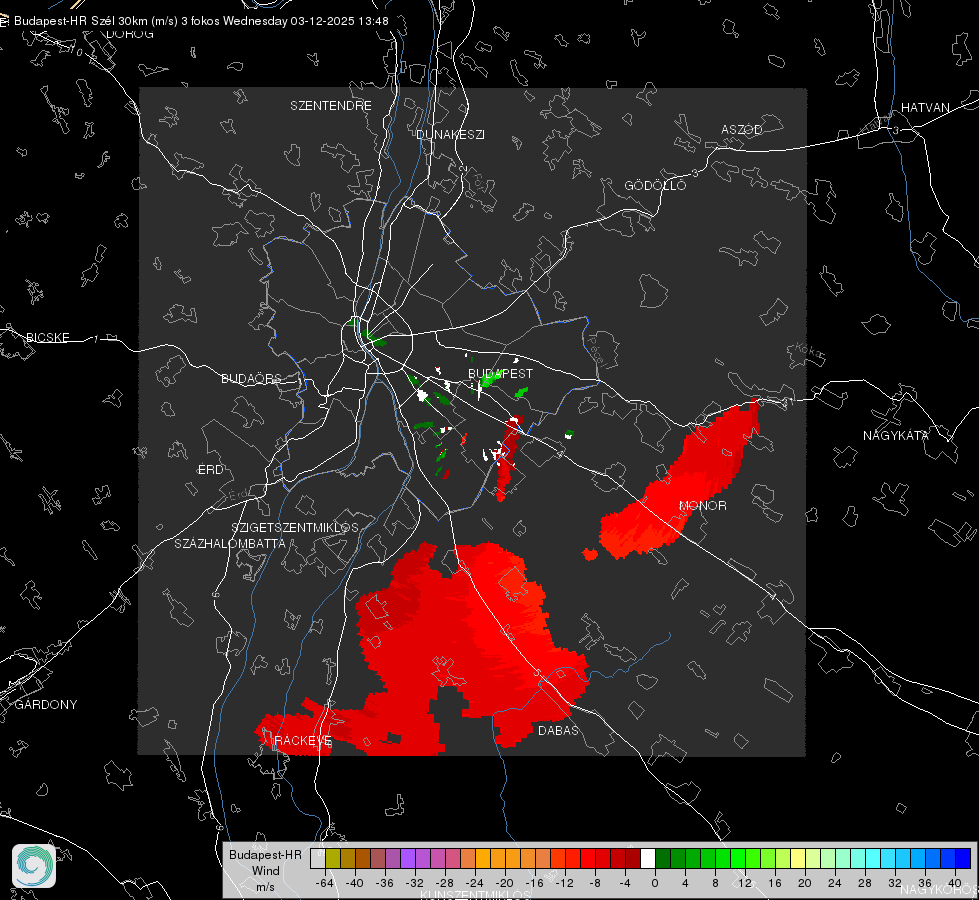The image size is (979, 900).
Task: Click the GÁRDONY town label
Action: click(46, 705)
